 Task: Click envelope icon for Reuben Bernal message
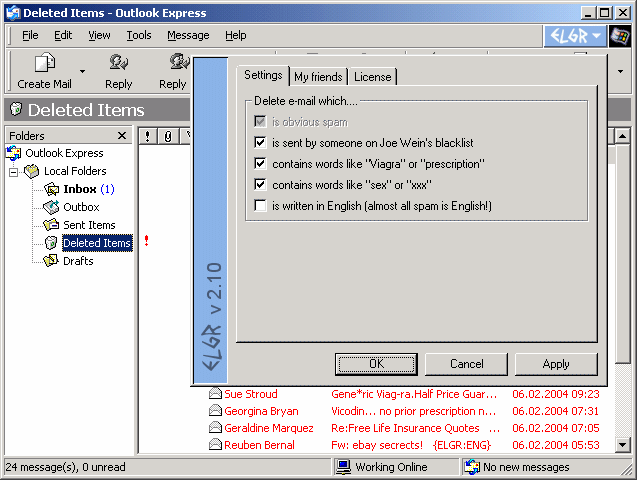215,445
